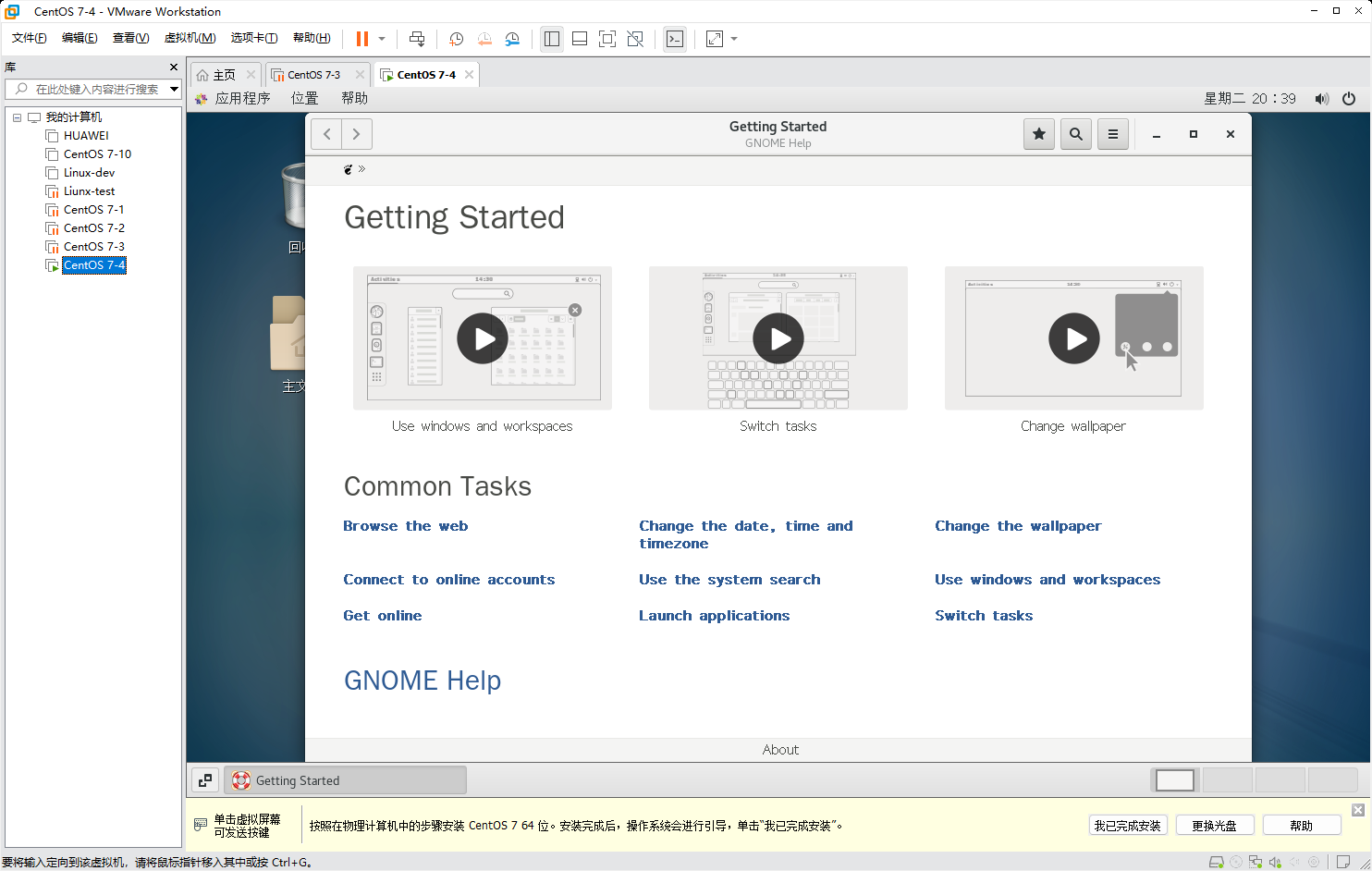This screenshot has width=1372, height=871.
Task: Play the Change wallpaper video
Action: tap(1074, 338)
